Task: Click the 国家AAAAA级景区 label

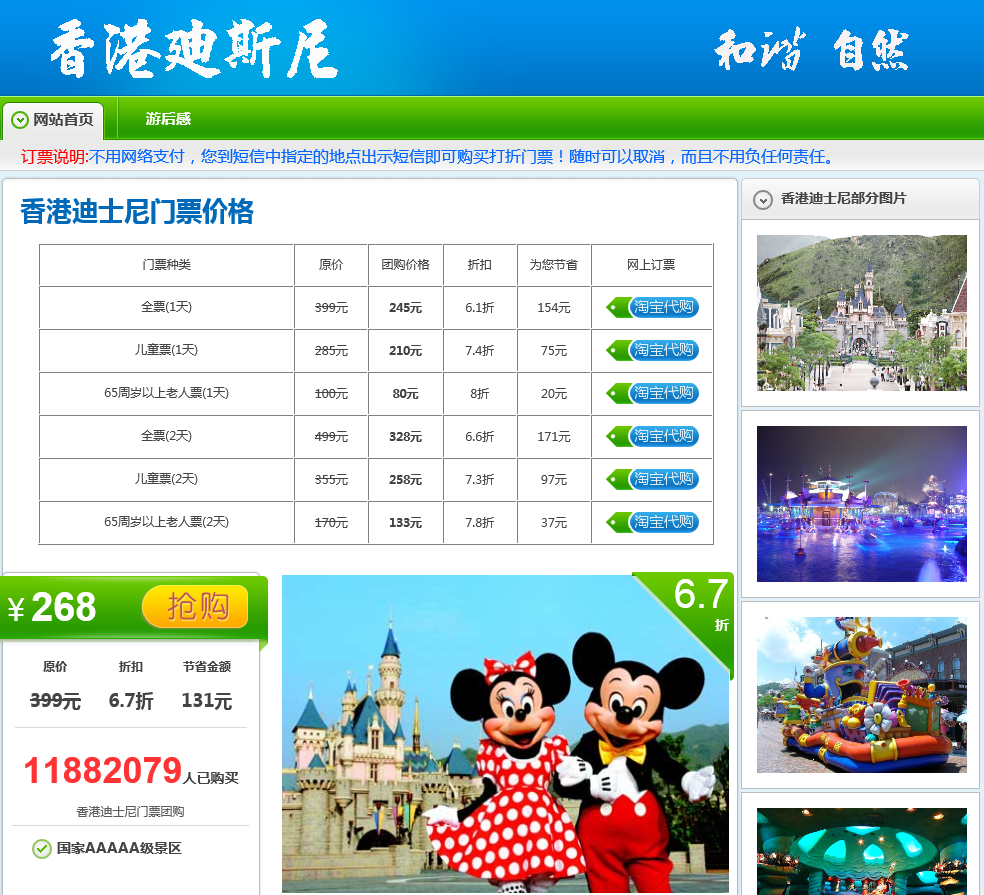Action: (119, 849)
